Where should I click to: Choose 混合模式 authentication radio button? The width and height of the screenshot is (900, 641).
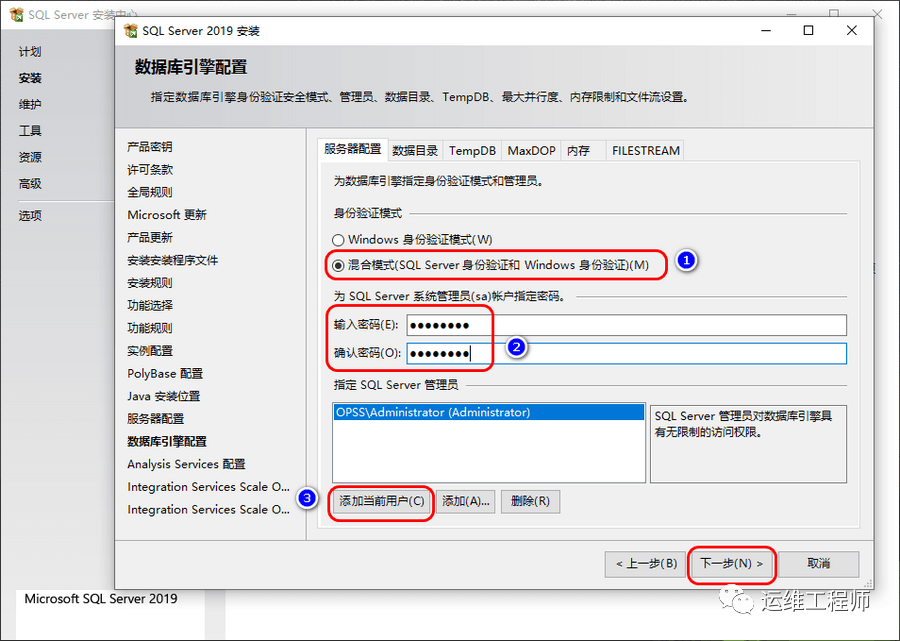tap(338, 265)
